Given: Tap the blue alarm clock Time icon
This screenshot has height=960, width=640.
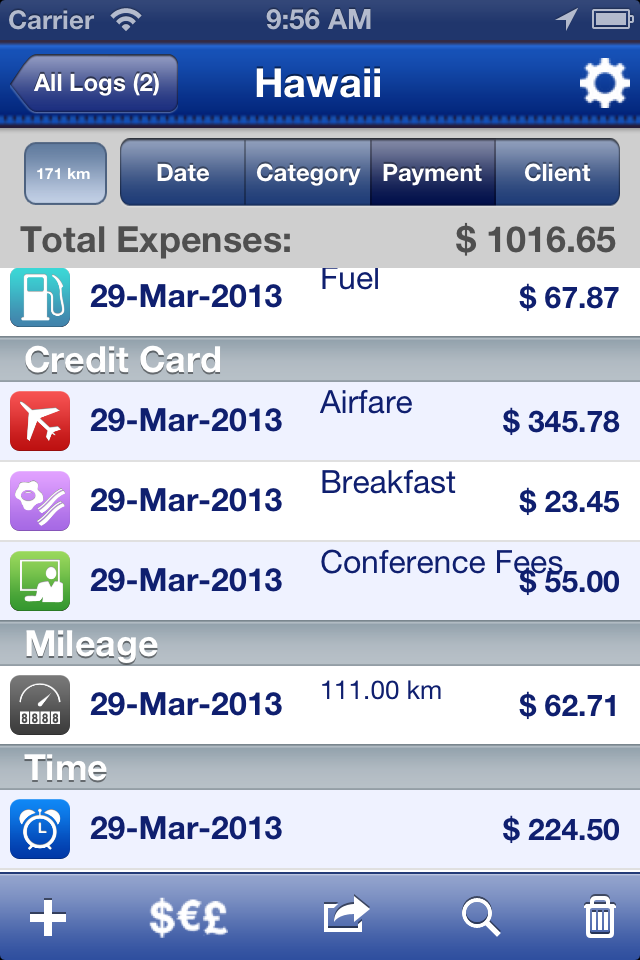Looking at the screenshot, I should (40, 828).
